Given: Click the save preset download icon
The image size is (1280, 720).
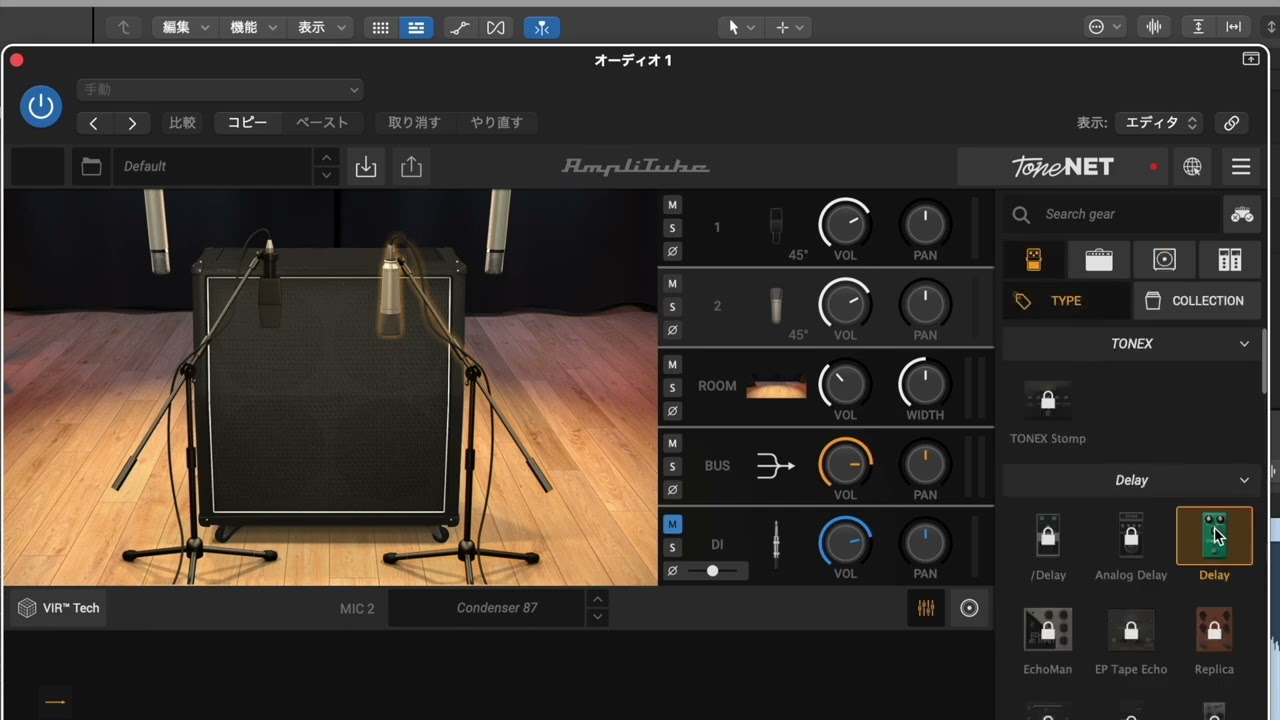Looking at the screenshot, I should (x=366, y=166).
